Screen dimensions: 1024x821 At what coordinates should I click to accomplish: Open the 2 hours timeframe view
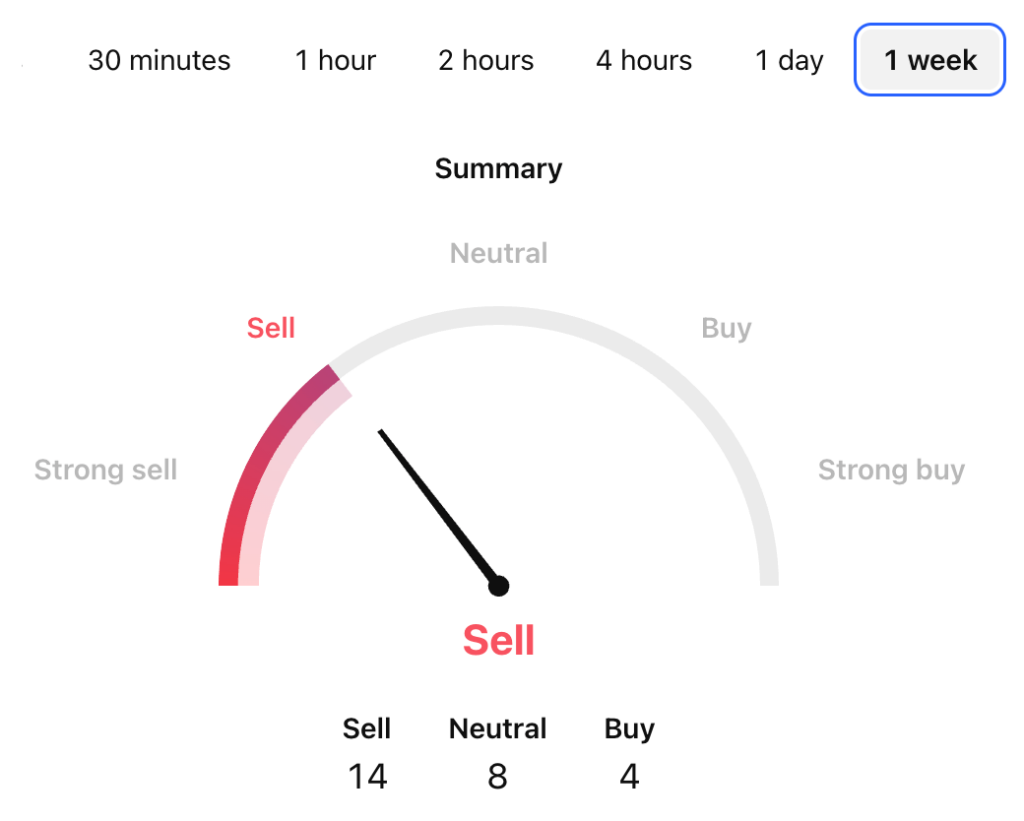click(x=486, y=60)
